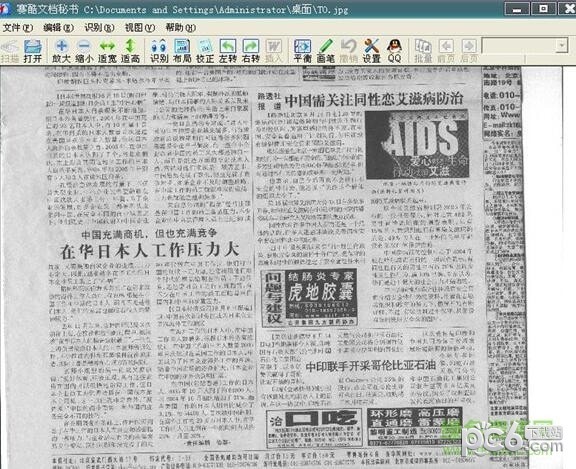Expand the toolbar page dropdown
Image resolution: width=576 pixels, height=469 pixels.
click(x=561, y=46)
